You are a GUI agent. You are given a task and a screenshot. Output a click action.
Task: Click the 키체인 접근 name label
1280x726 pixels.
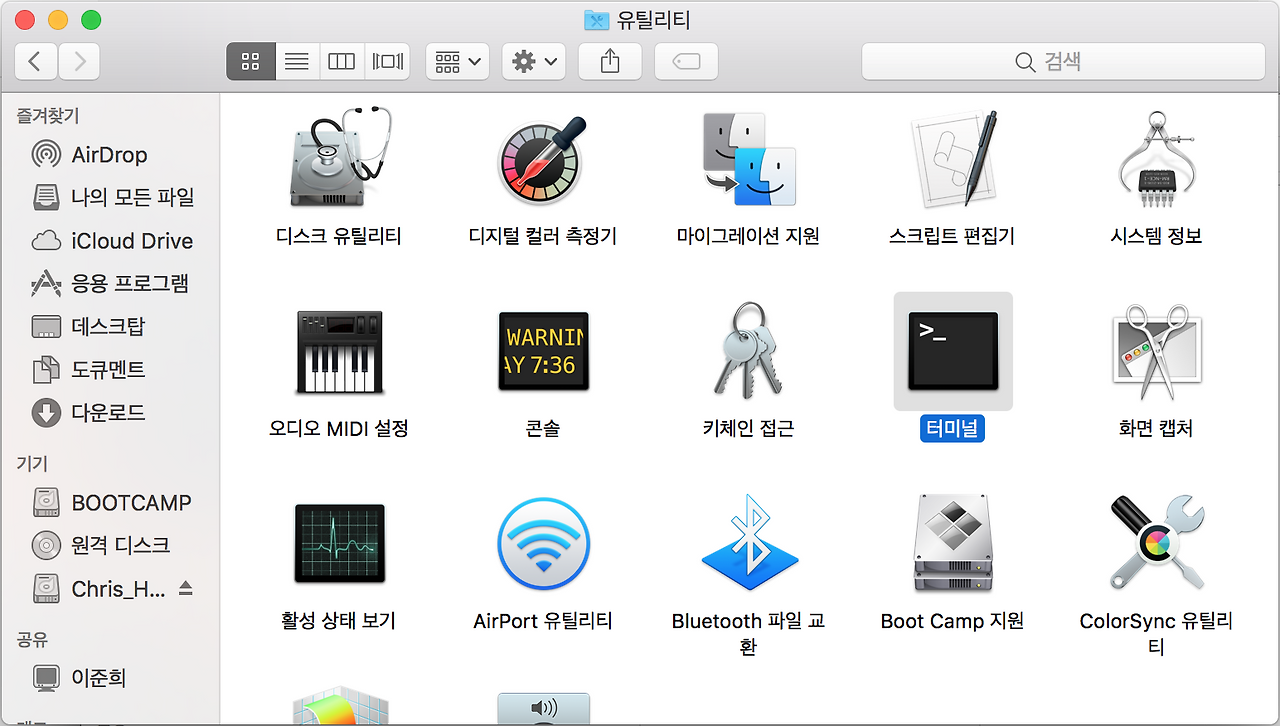tap(748, 429)
